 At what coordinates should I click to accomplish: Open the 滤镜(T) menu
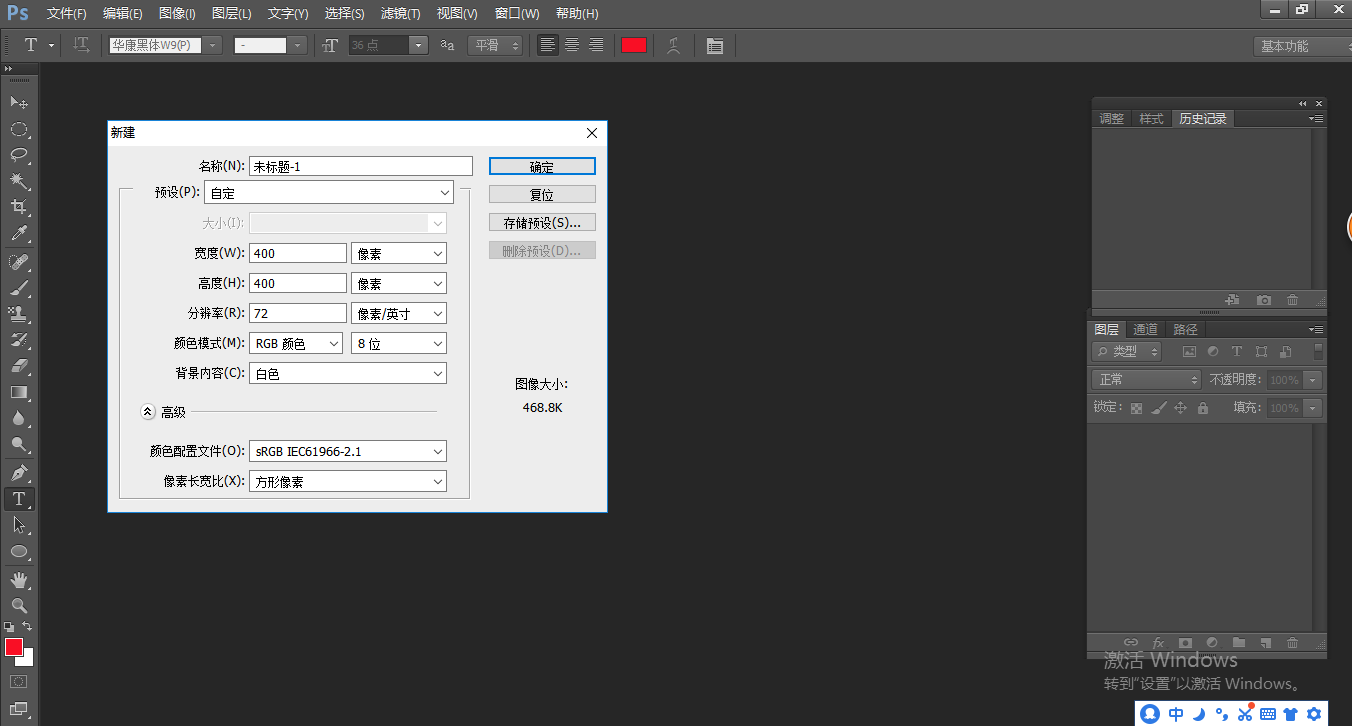pos(400,13)
